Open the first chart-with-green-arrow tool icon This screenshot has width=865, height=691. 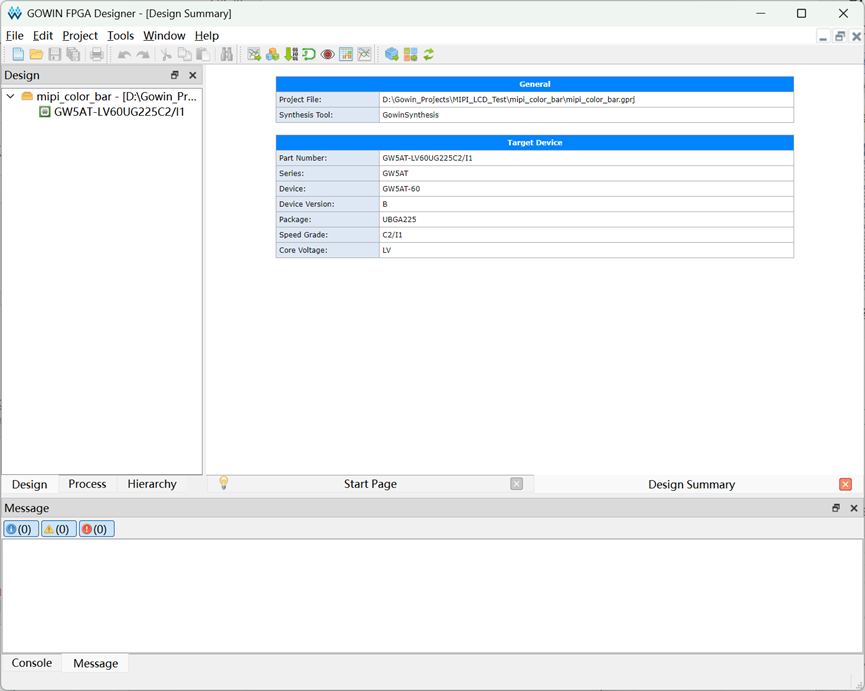click(x=254, y=54)
